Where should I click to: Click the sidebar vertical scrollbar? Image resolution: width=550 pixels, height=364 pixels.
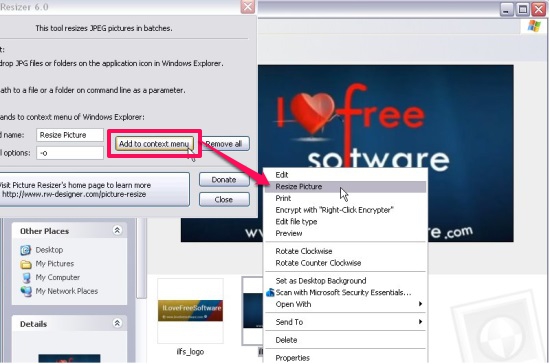click(141, 258)
